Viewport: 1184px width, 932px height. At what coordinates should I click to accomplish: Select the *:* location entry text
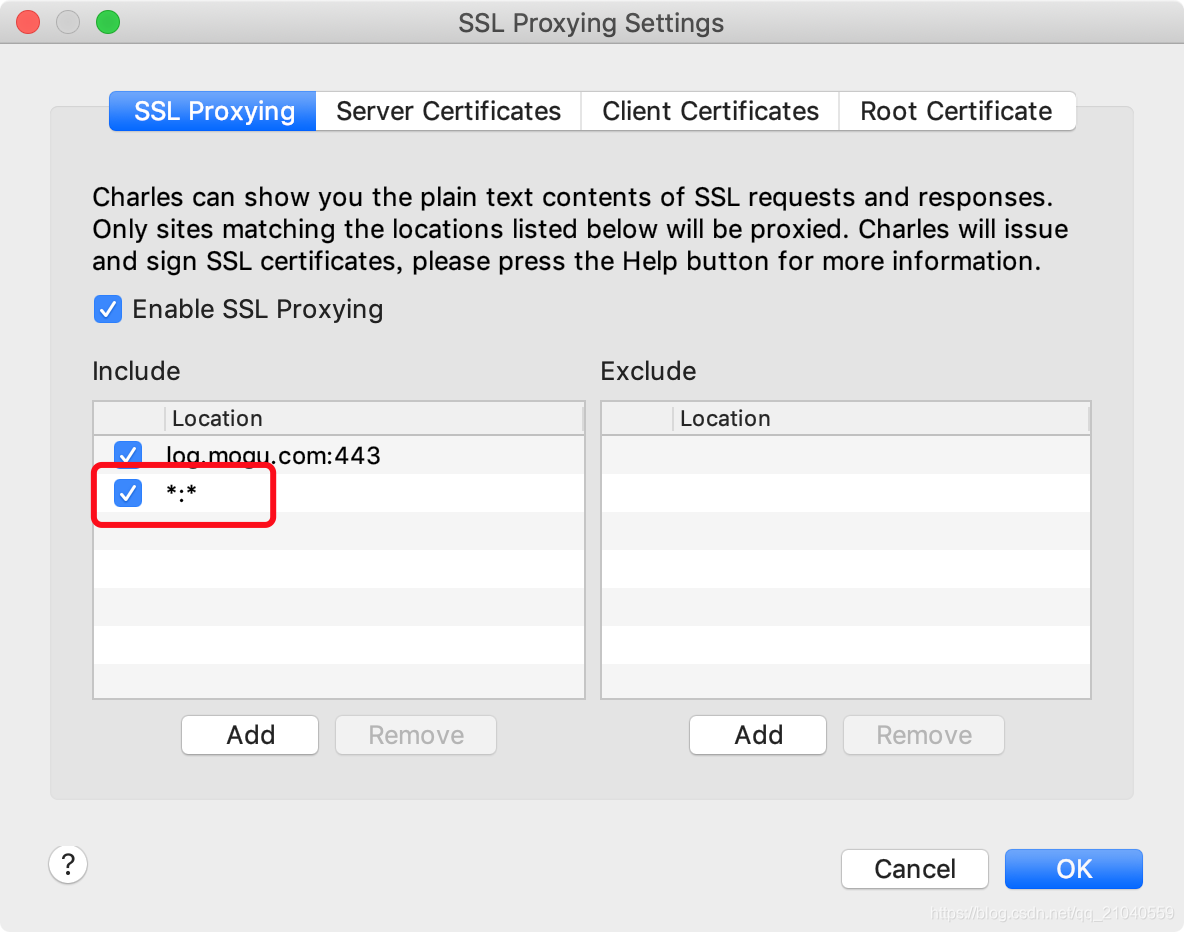181,493
